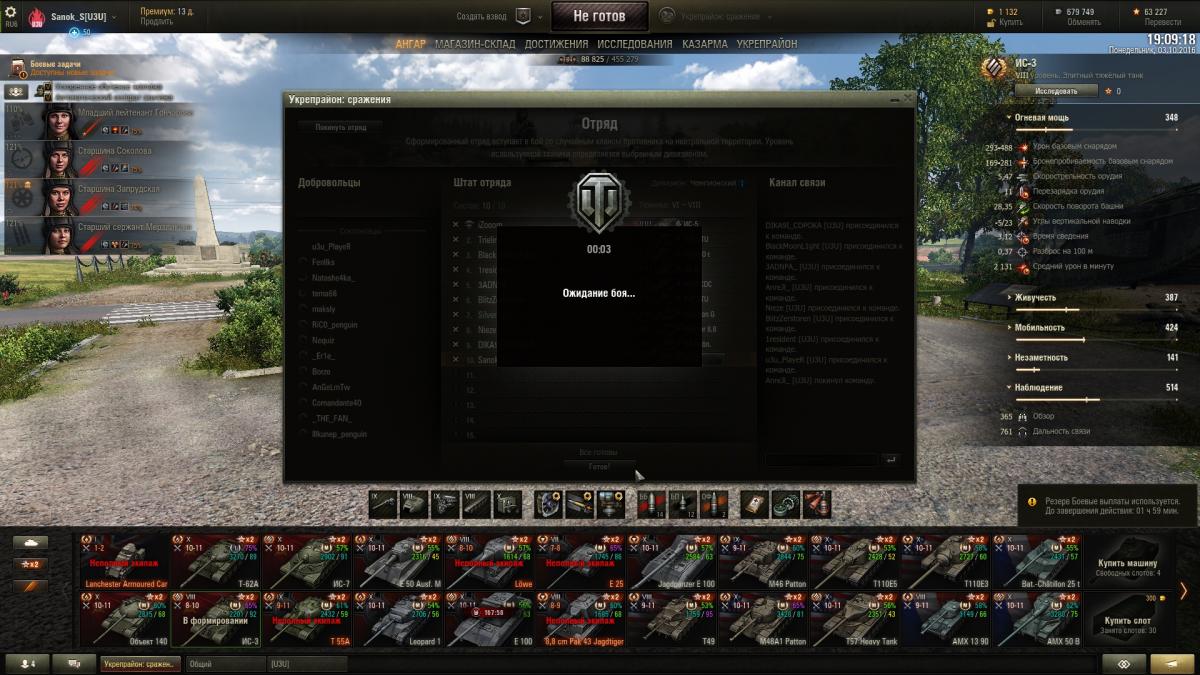Open the radio module slot
Screen dimensions: 1200x675
[508, 504]
